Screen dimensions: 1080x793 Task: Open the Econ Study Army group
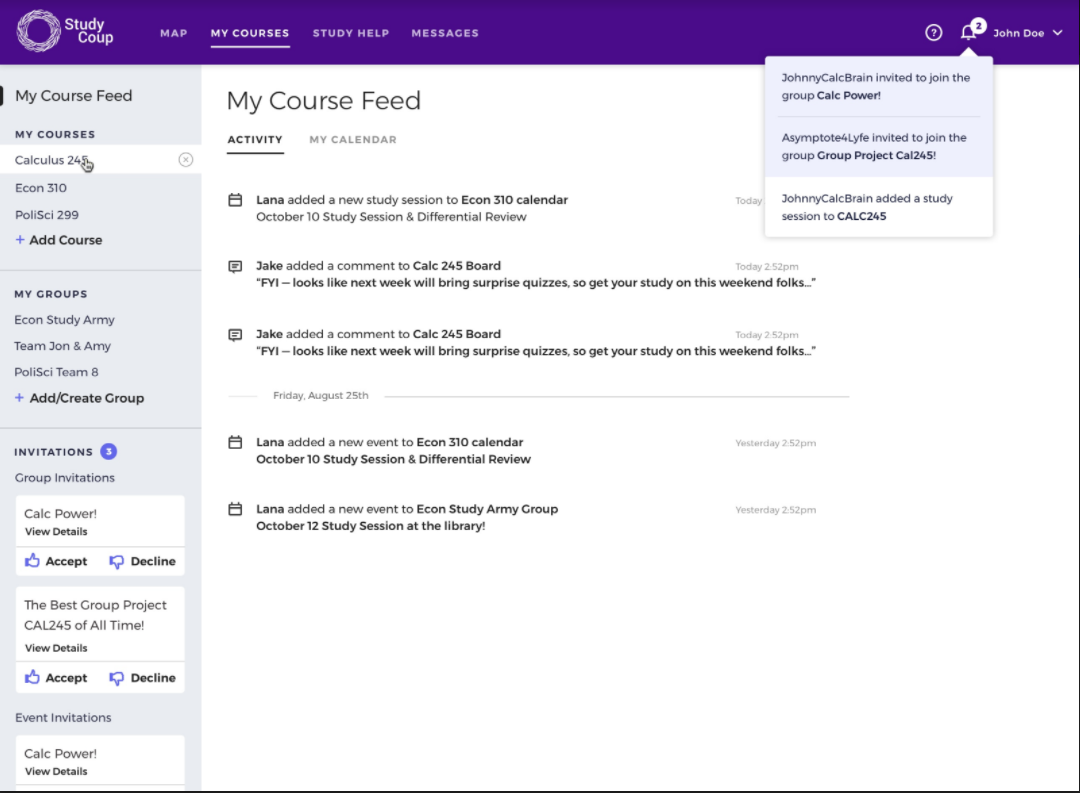pos(65,320)
